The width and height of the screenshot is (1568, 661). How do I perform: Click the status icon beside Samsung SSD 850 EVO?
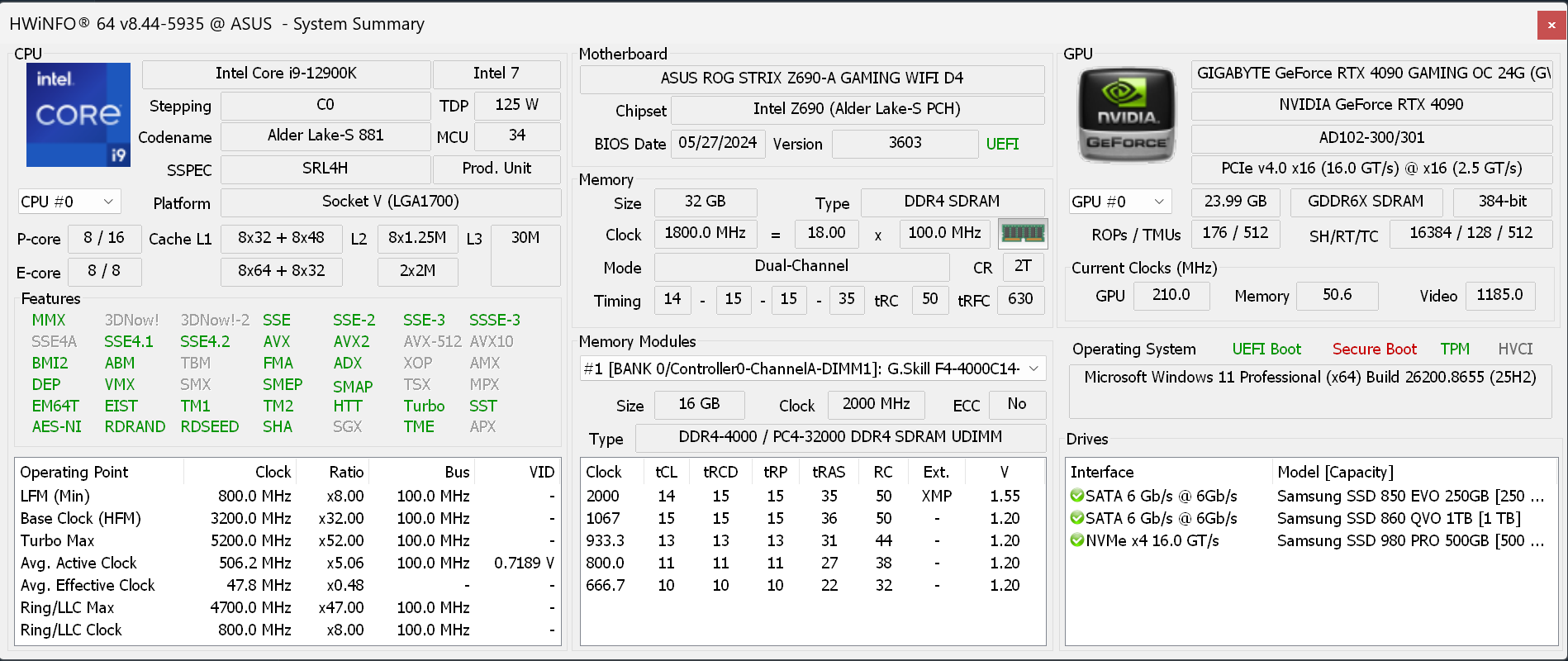point(1077,496)
